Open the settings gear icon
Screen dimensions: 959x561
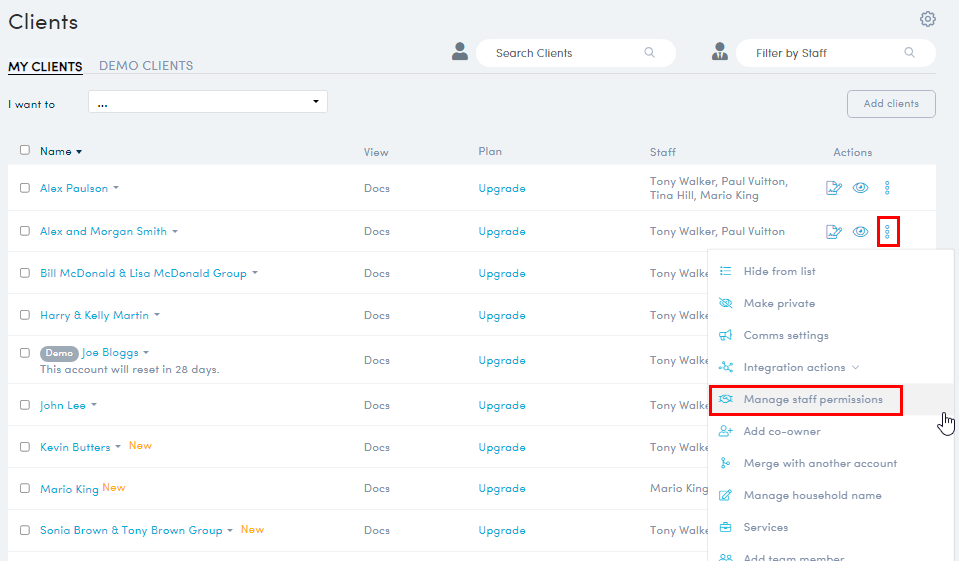tap(927, 19)
